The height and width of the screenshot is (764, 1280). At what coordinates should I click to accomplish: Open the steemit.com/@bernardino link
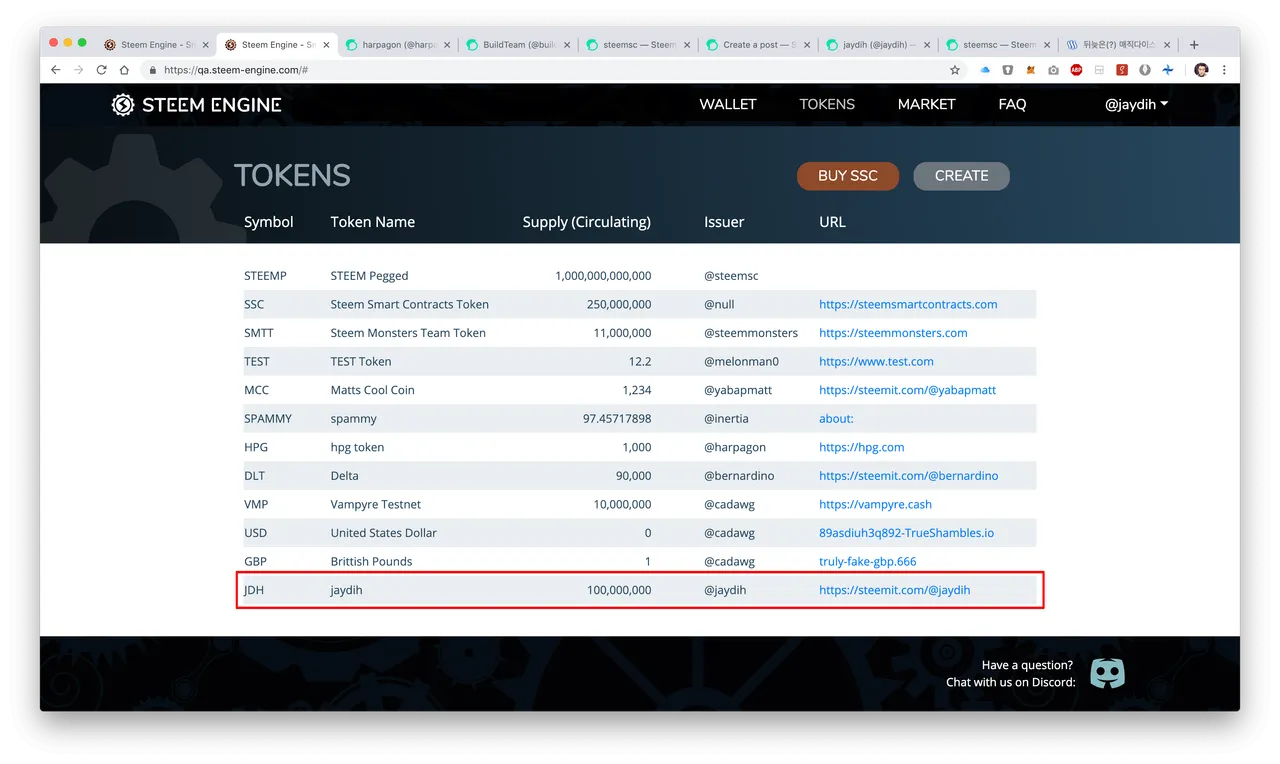click(x=908, y=476)
